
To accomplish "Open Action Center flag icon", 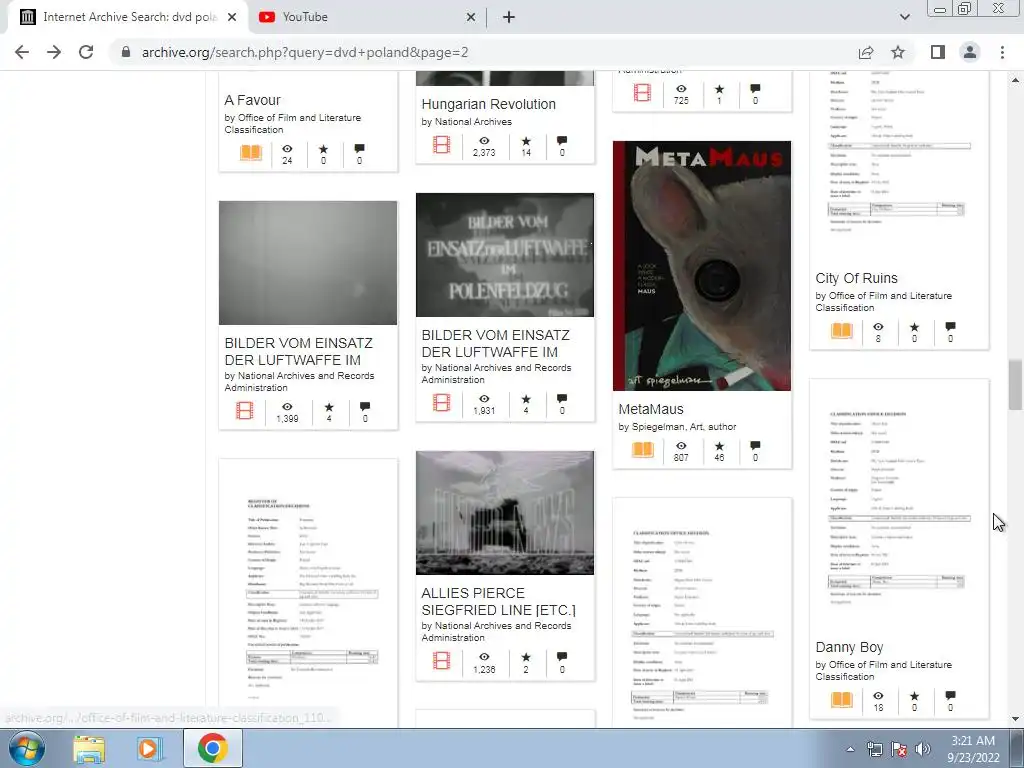I will (899, 749).
